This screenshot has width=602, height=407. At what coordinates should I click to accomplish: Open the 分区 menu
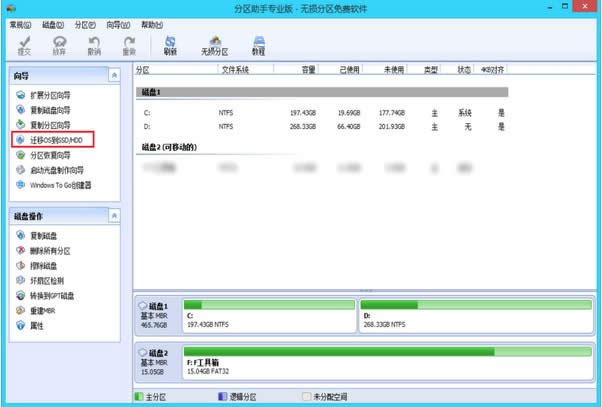tap(88, 22)
